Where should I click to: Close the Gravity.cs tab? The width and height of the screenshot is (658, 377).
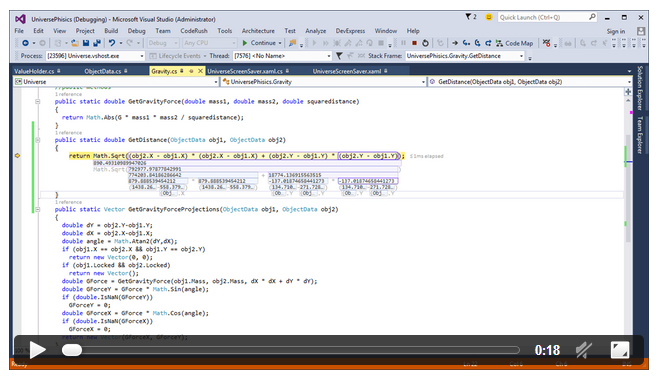[x=200, y=71]
